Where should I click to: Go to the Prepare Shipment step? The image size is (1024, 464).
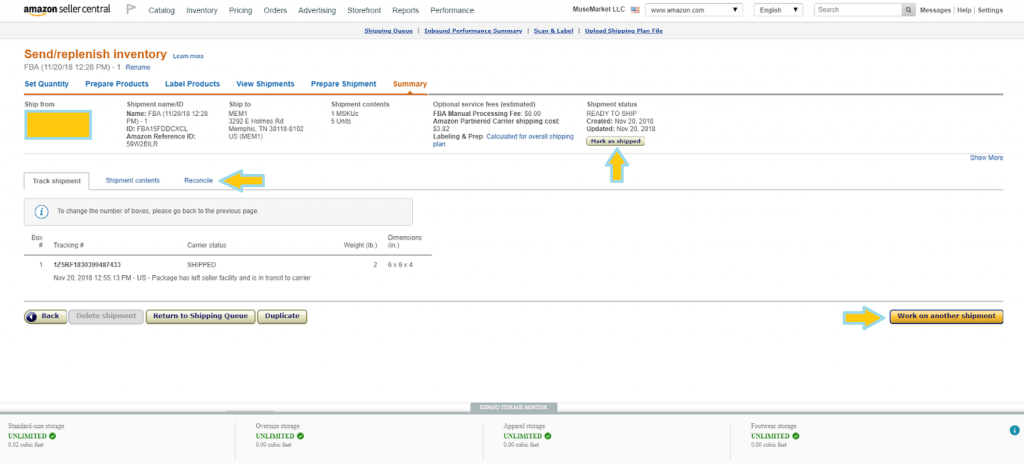pos(344,84)
